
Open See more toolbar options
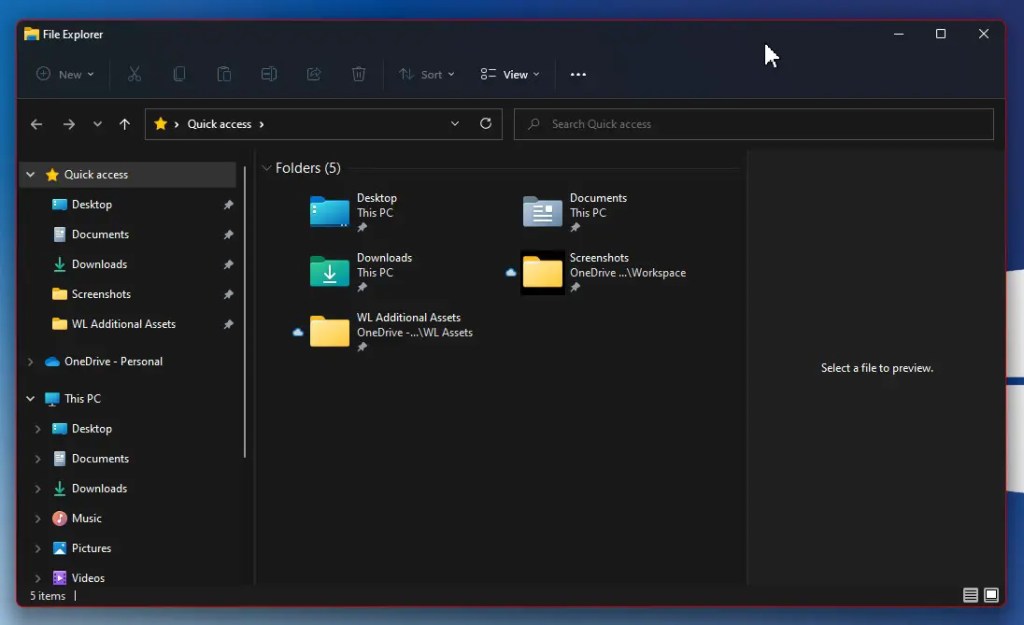578,74
